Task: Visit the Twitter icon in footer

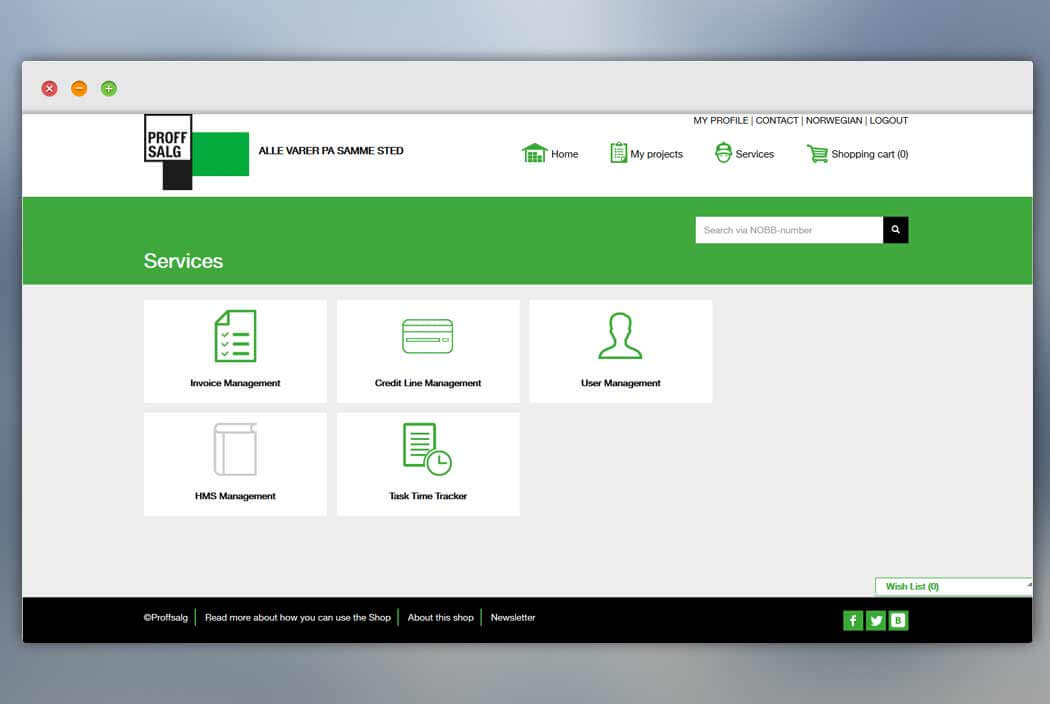Action: 875,620
